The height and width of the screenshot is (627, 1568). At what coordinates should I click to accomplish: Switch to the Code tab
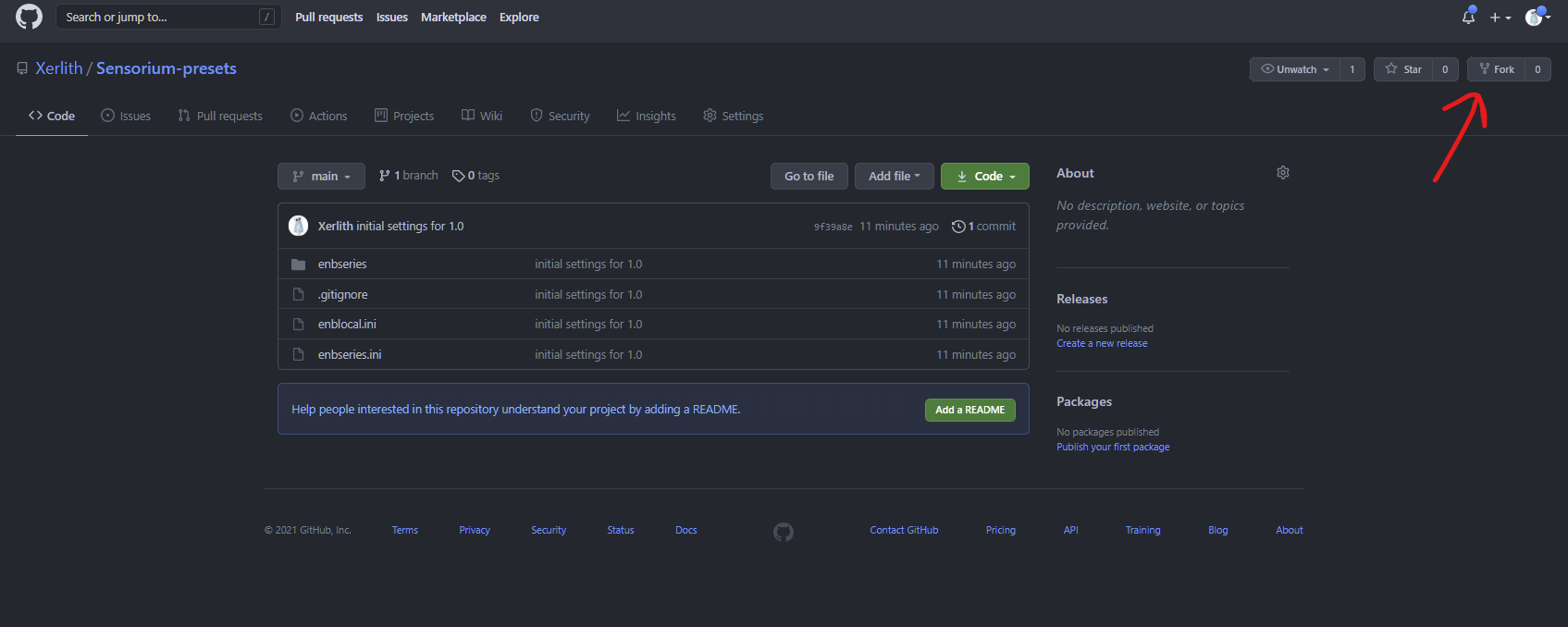point(52,116)
